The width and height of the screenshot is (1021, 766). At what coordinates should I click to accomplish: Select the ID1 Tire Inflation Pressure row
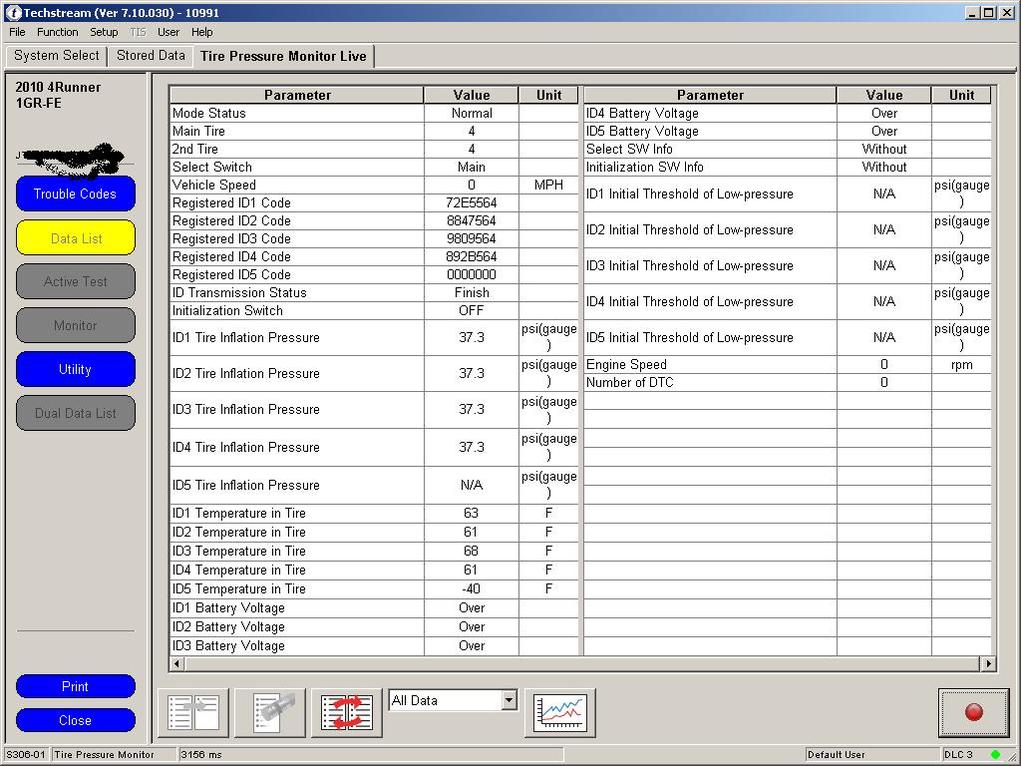[374, 337]
